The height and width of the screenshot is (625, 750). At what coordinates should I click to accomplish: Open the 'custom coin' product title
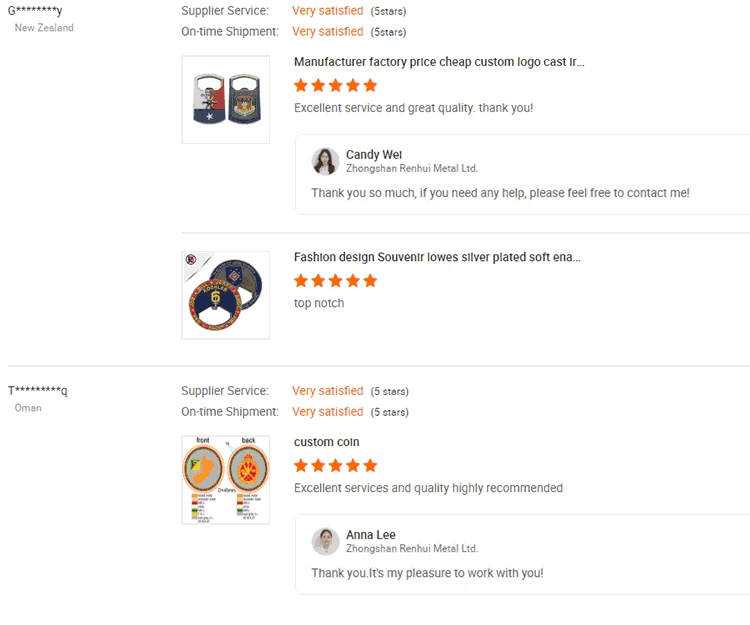pyautogui.click(x=326, y=442)
